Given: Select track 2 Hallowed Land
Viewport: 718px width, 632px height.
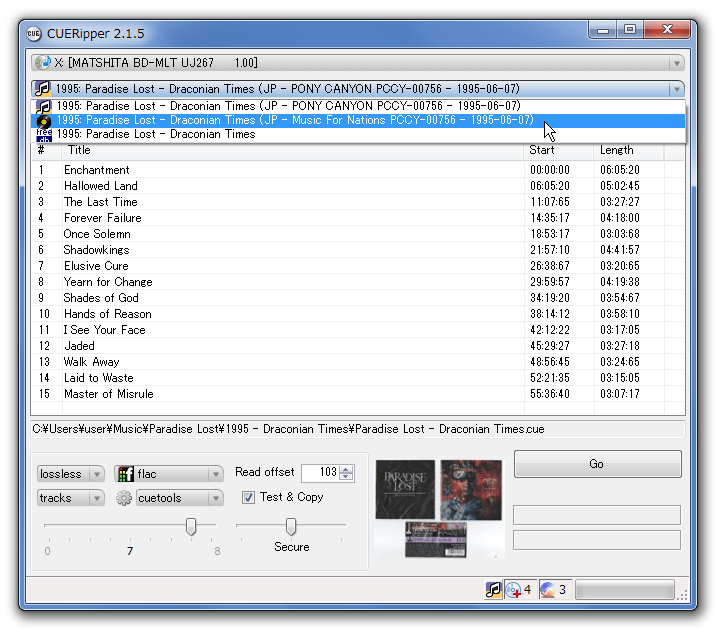Looking at the screenshot, I should 358,186.
